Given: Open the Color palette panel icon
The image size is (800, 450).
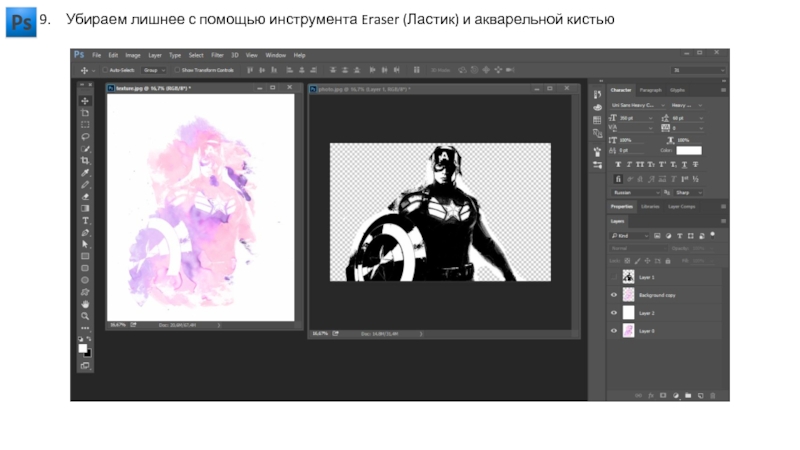Looking at the screenshot, I should tap(597, 107).
